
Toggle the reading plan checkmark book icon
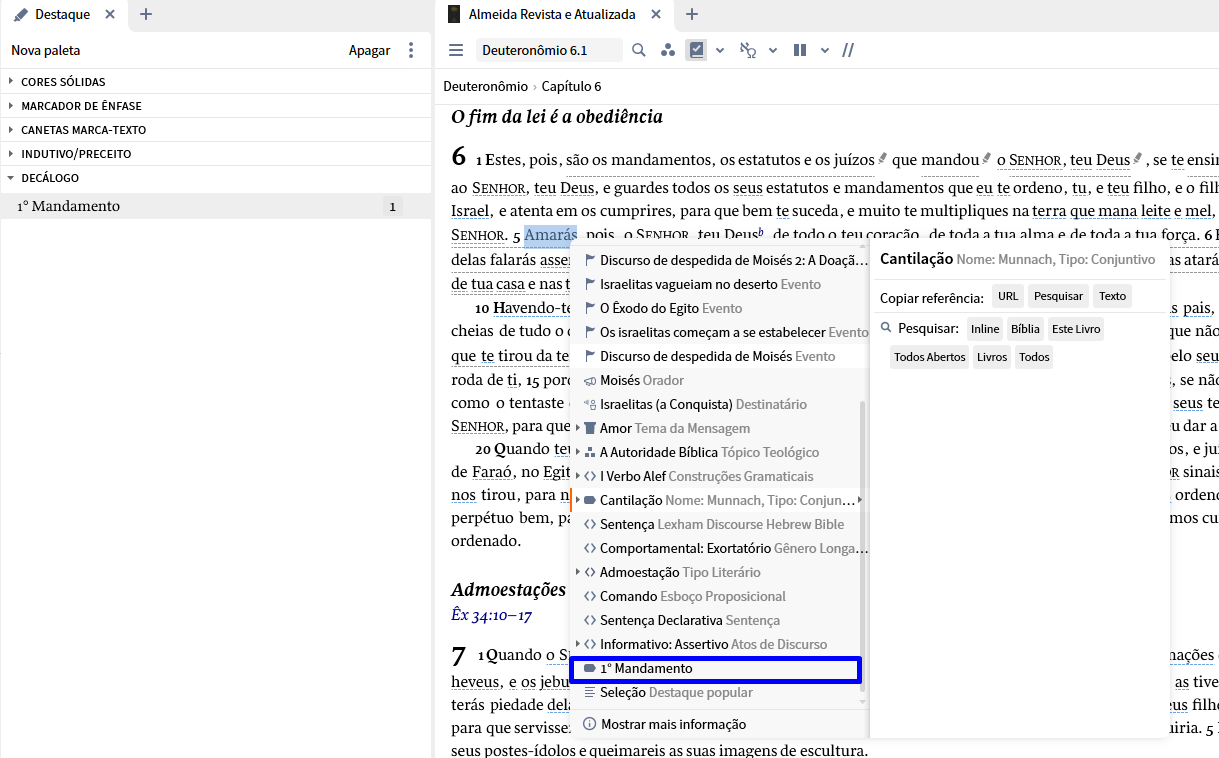pos(697,50)
